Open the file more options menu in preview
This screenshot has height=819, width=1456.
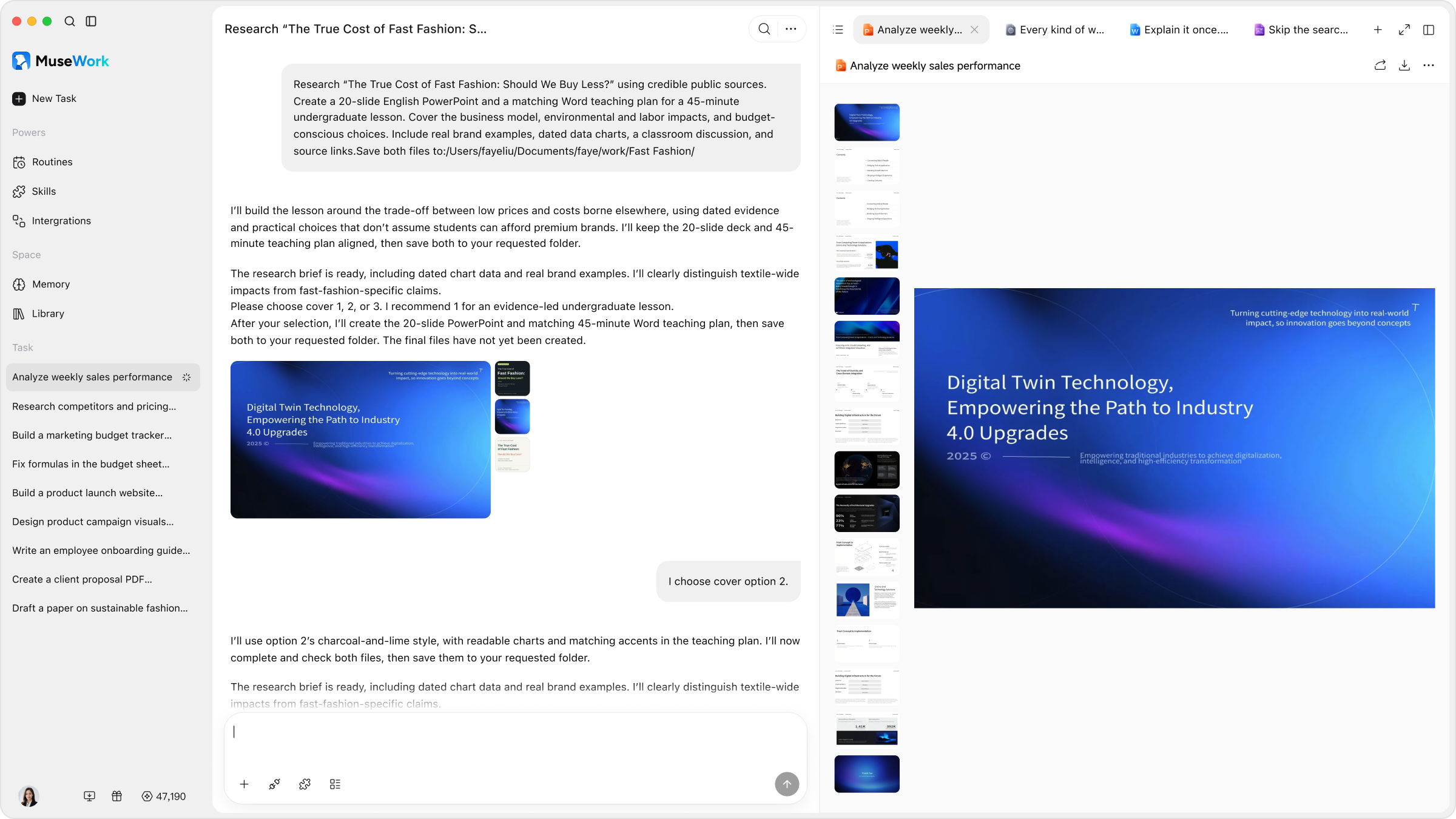tap(1429, 66)
